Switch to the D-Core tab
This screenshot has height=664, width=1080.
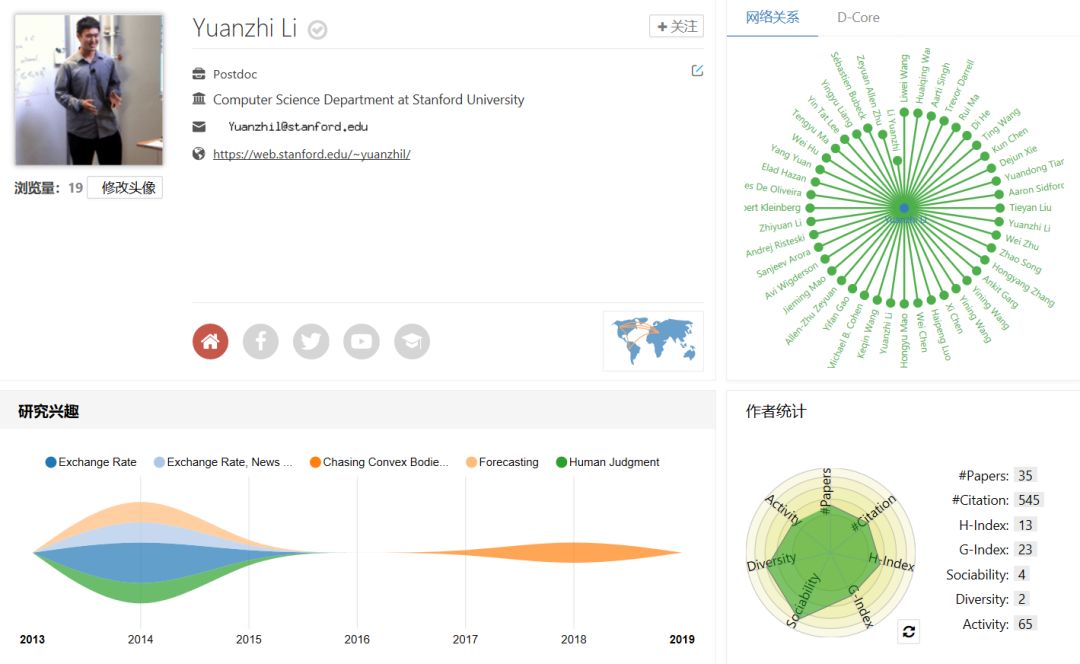click(x=858, y=17)
